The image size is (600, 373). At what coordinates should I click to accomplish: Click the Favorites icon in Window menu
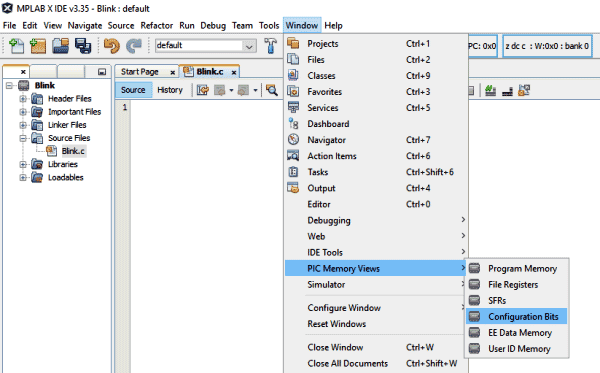293,91
